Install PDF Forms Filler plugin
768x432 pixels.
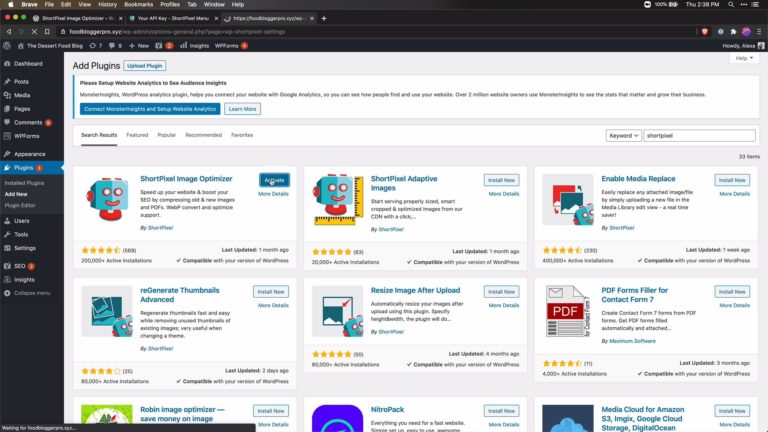732,292
